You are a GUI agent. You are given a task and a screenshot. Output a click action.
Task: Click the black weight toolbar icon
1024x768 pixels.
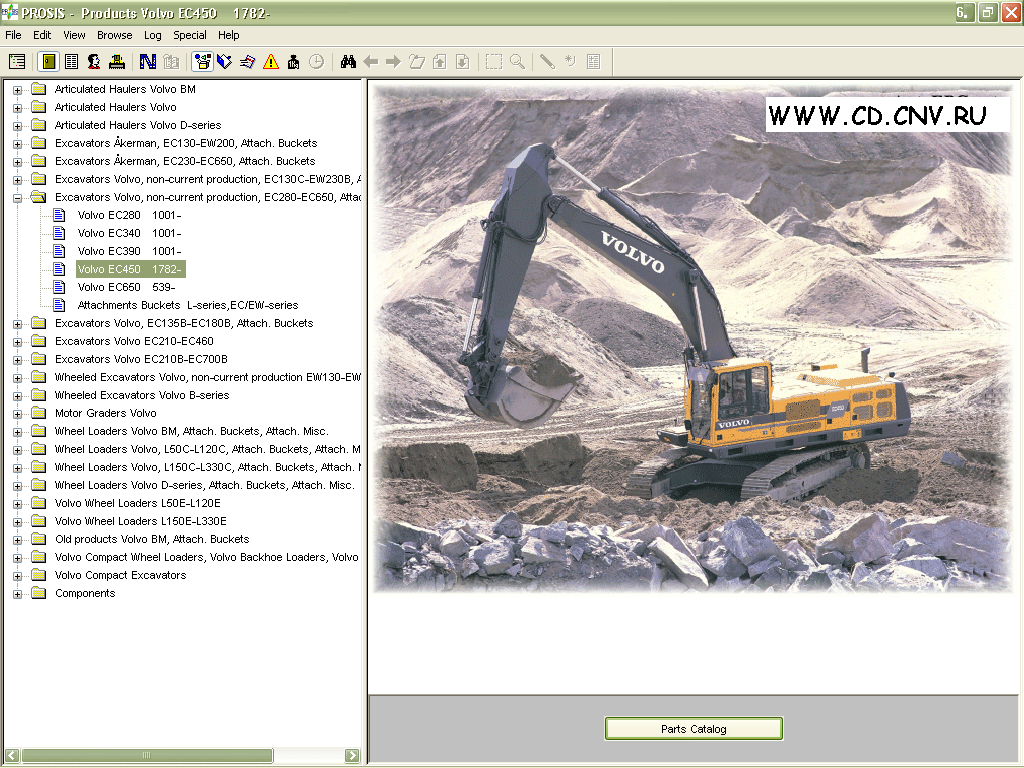(x=293, y=62)
